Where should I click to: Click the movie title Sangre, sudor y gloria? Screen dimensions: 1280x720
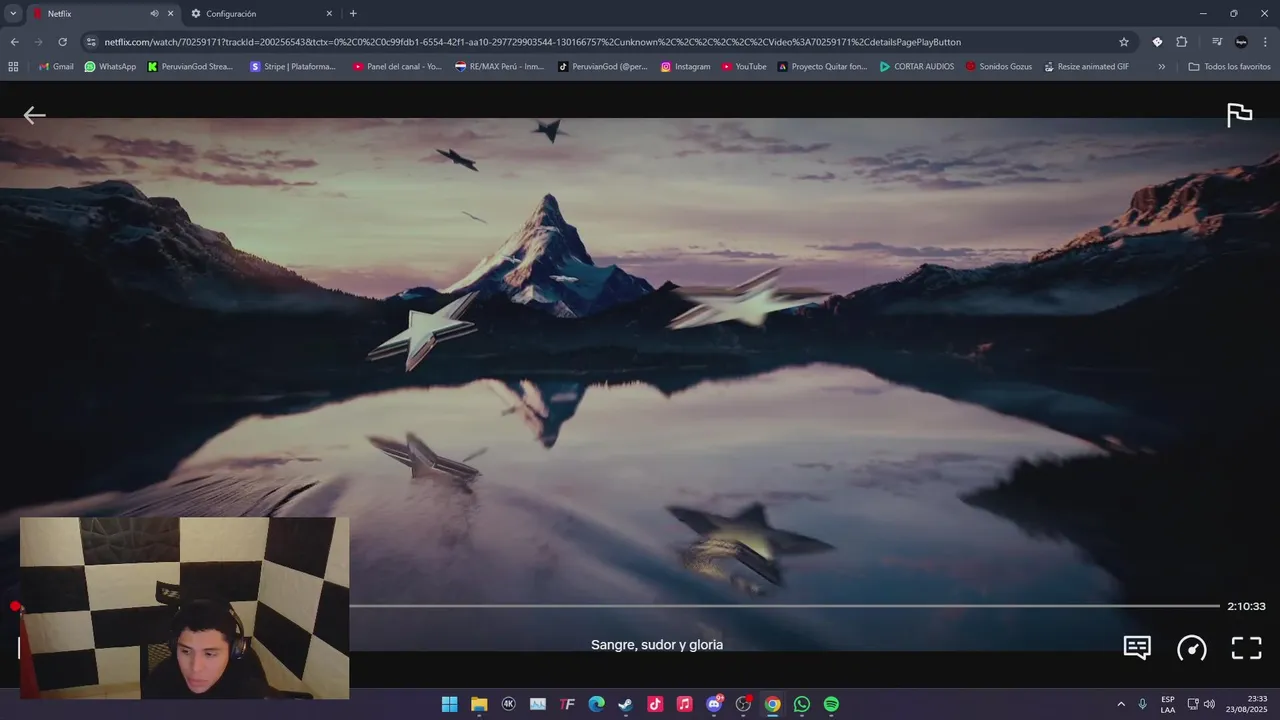pyautogui.click(x=657, y=645)
